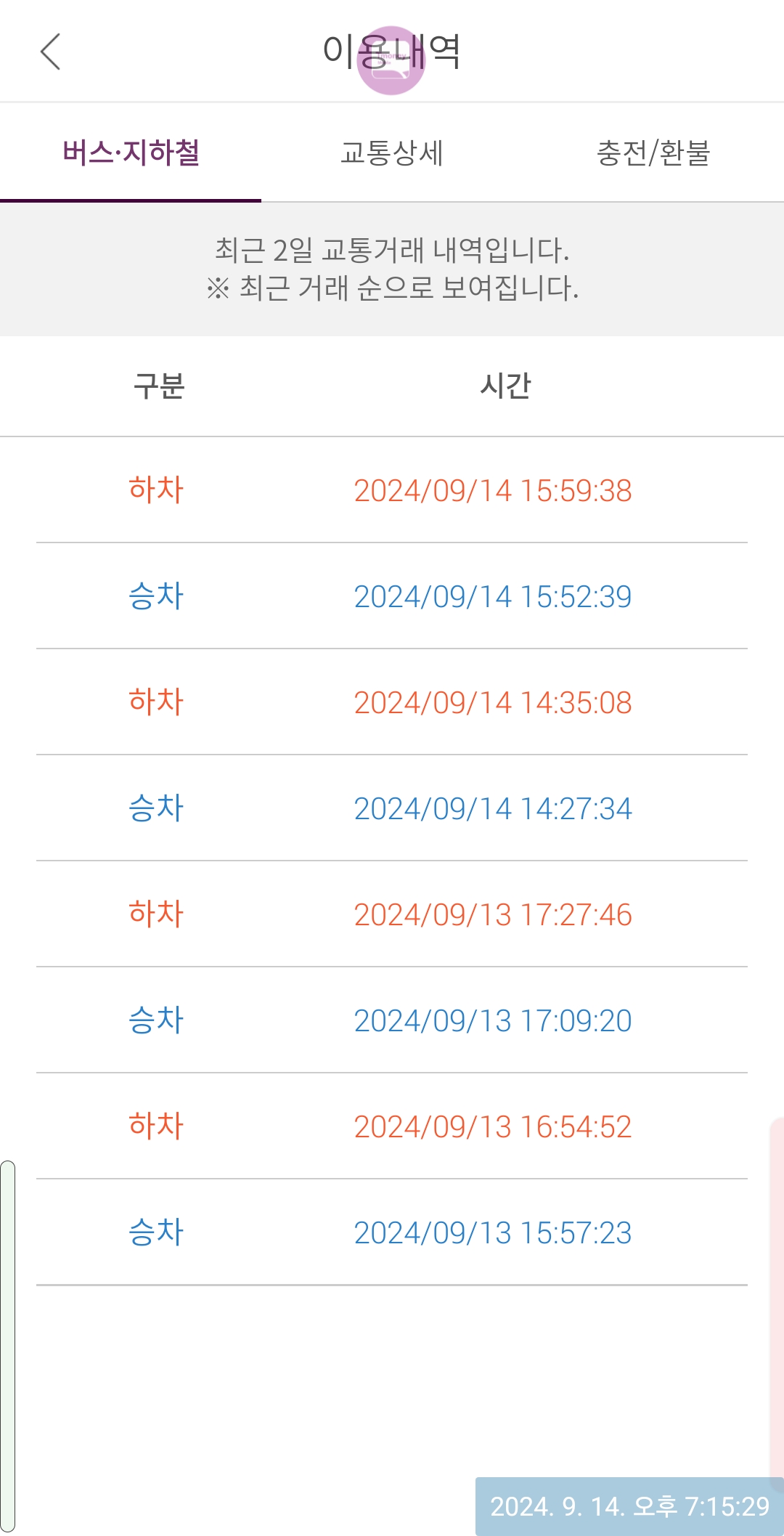
Task: Click the 구분 column header
Action: 159,386
